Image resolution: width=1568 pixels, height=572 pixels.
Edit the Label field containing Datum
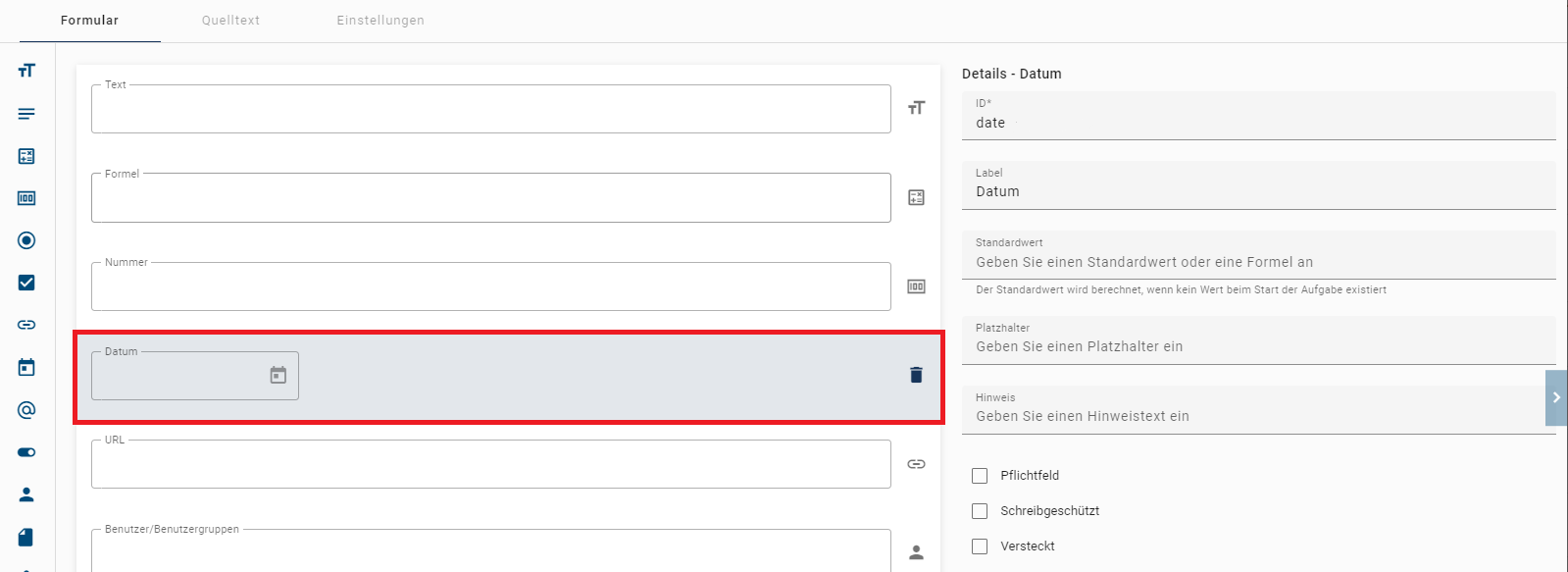[x=1258, y=191]
